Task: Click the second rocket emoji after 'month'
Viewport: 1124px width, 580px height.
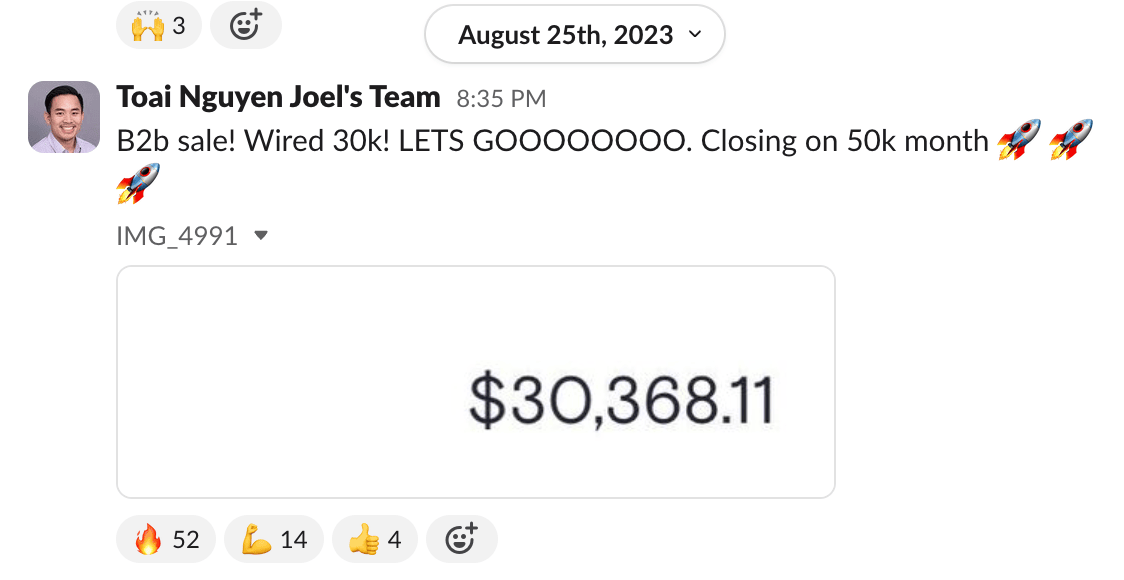Action: [x=1070, y=139]
